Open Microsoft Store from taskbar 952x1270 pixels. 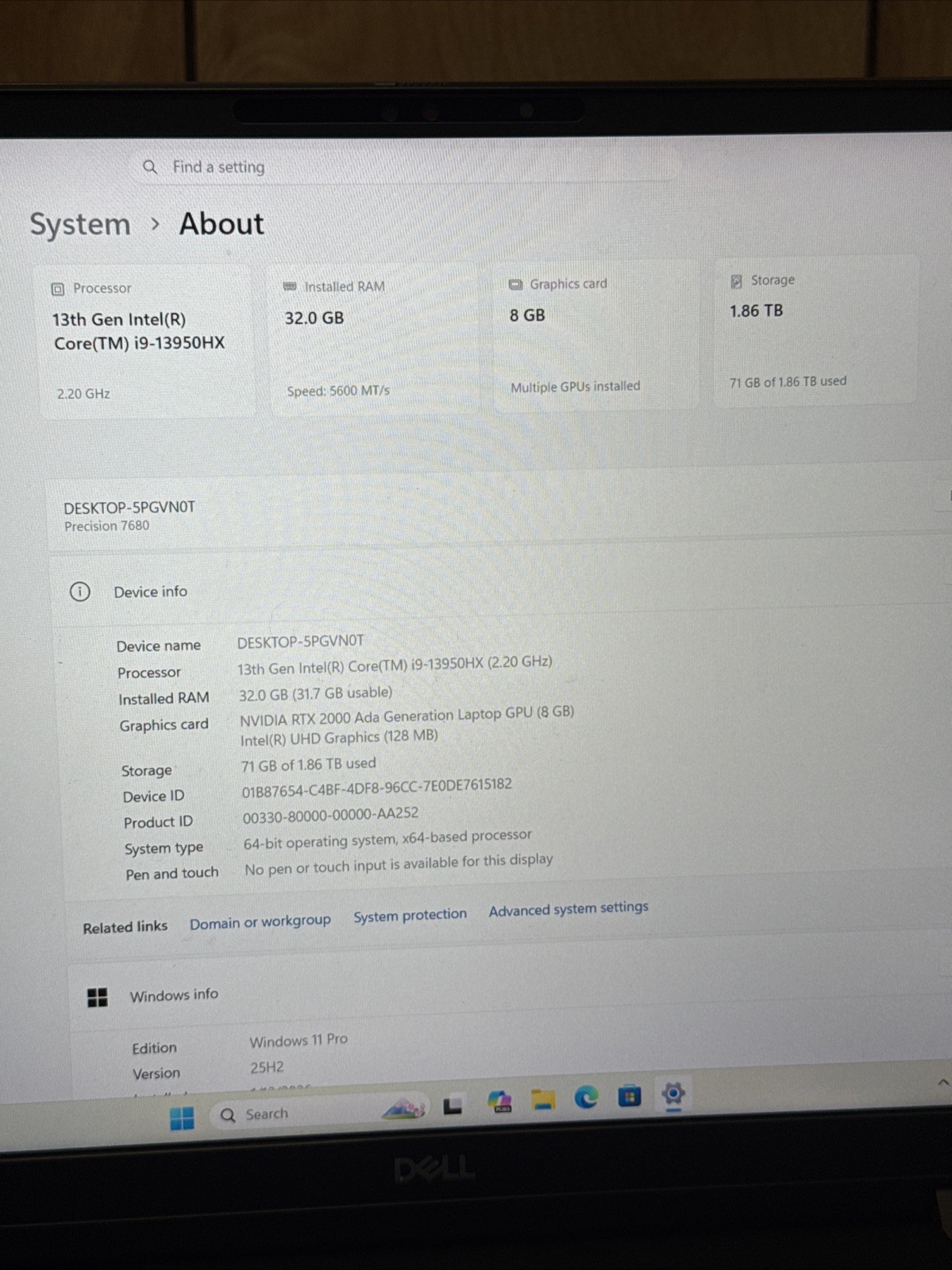[629, 1096]
